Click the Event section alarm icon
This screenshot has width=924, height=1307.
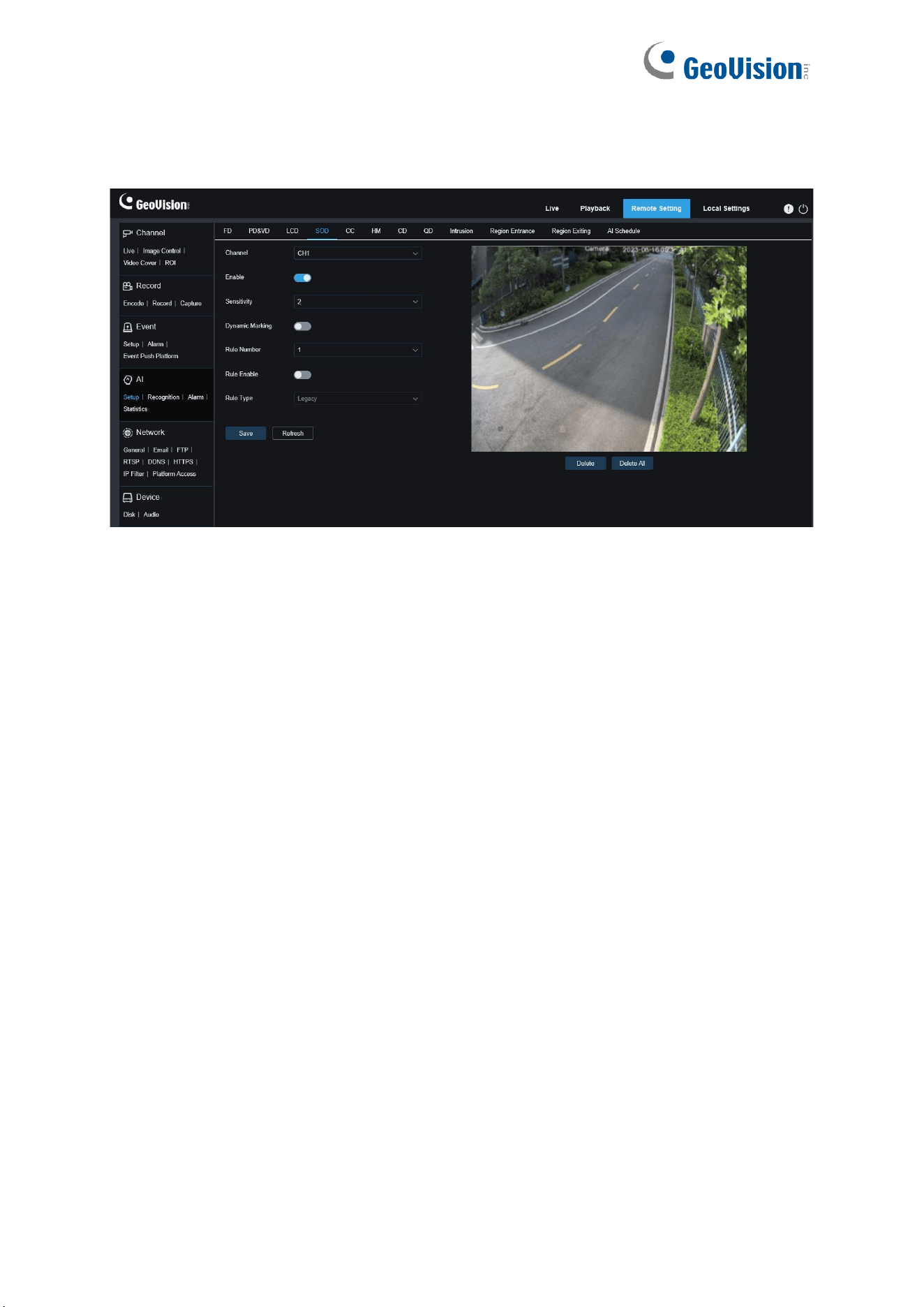click(128, 327)
